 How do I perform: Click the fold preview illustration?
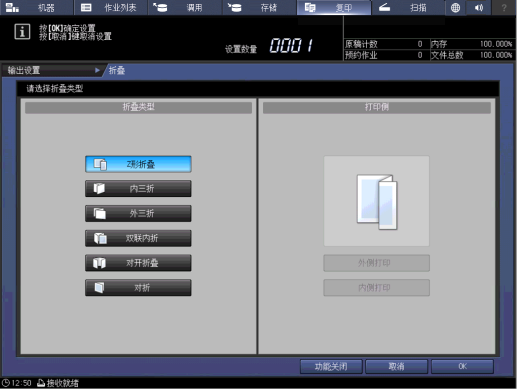(x=377, y=201)
